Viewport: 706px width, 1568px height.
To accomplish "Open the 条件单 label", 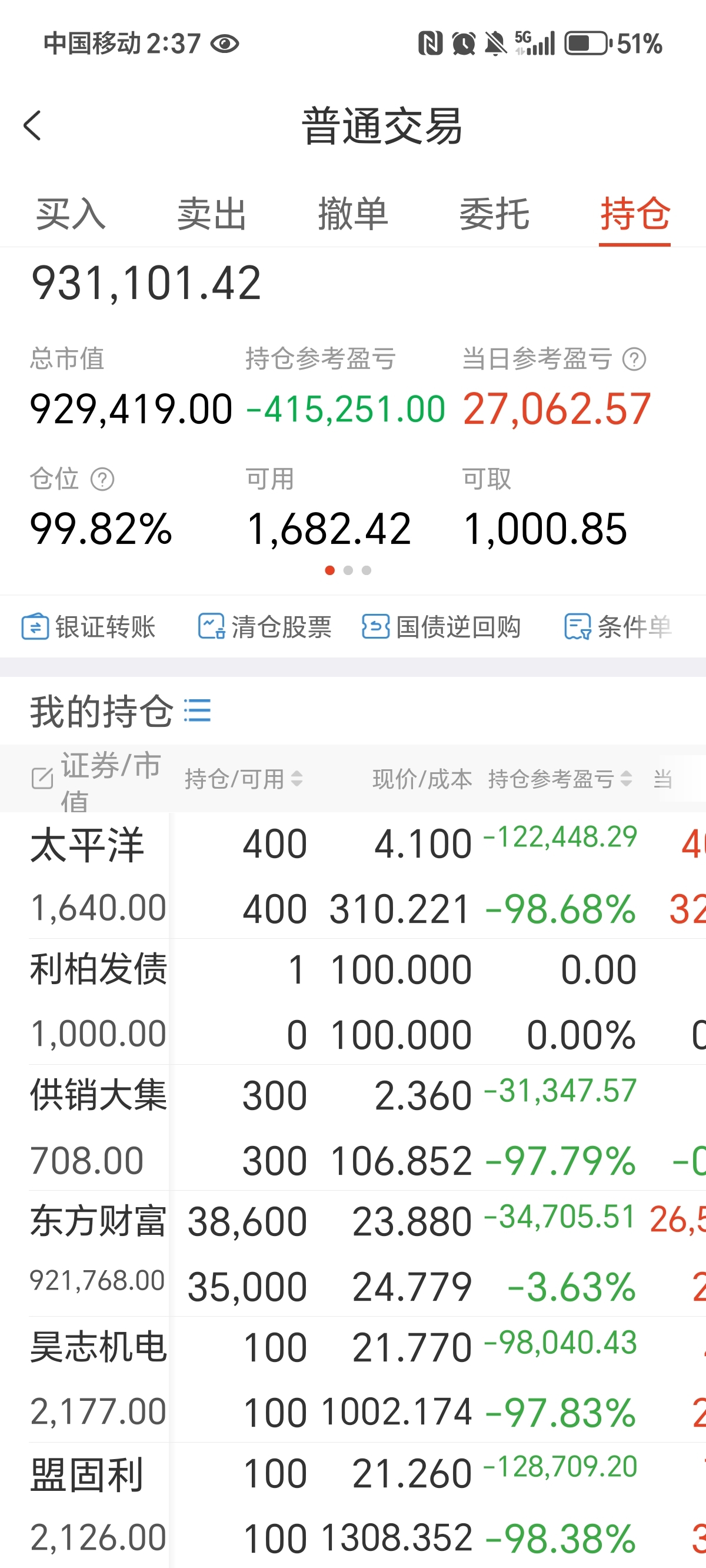I will point(635,626).
